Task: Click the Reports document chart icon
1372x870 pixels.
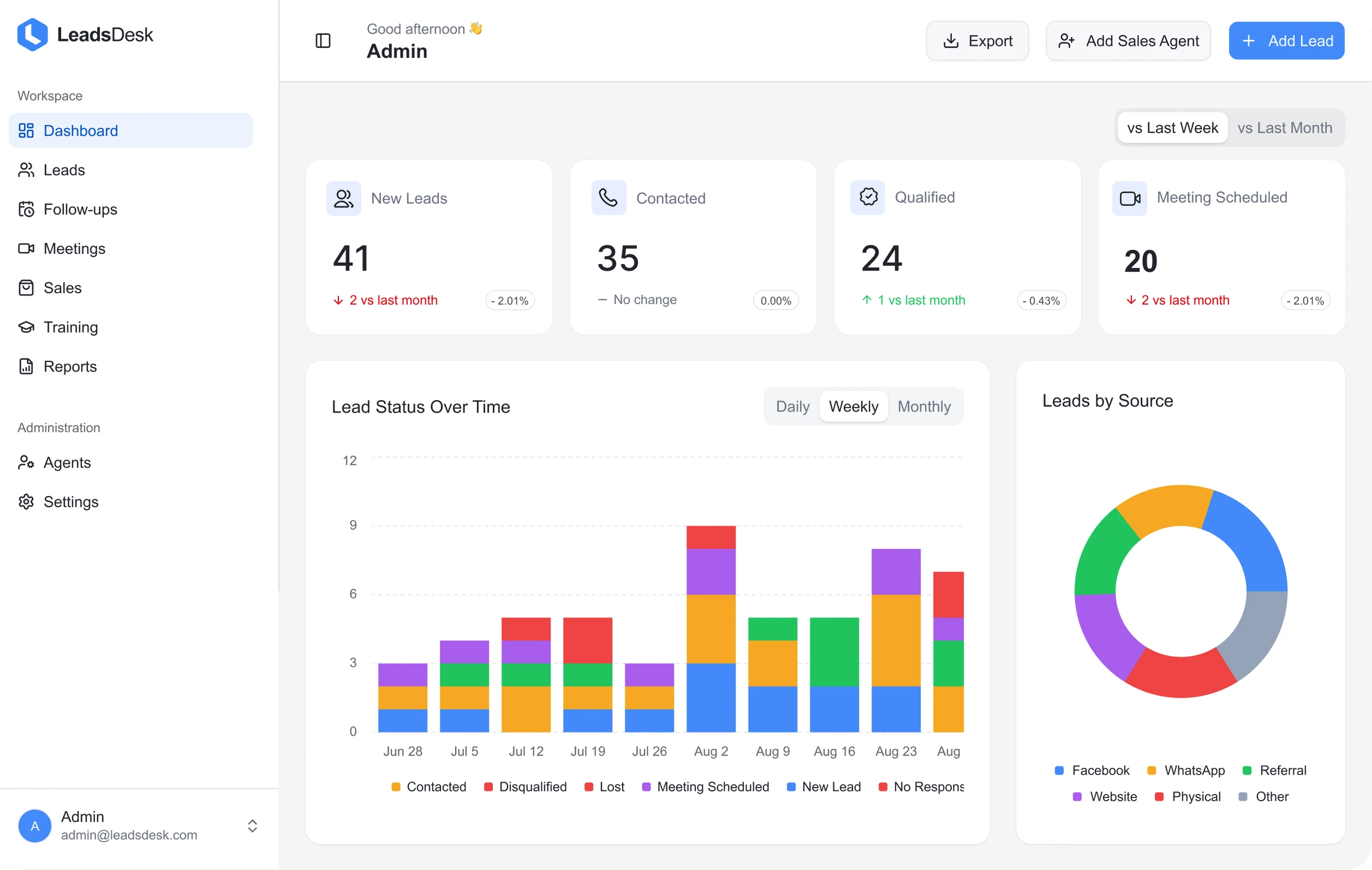Action: pyautogui.click(x=26, y=366)
